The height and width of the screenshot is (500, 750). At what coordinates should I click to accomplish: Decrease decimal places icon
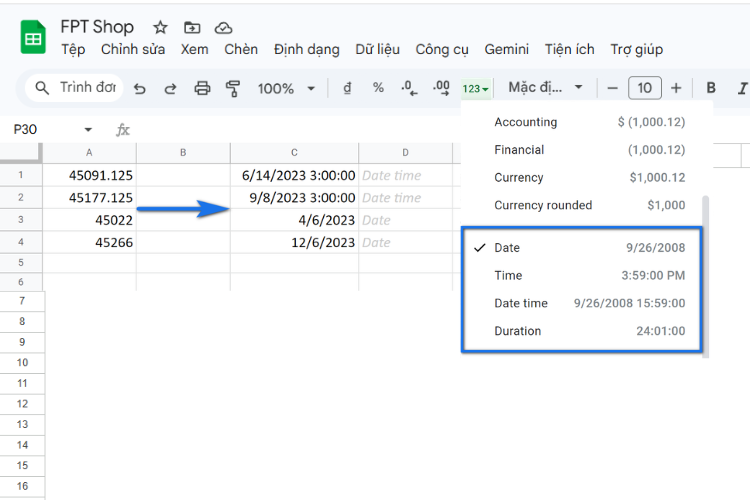pyautogui.click(x=409, y=88)
